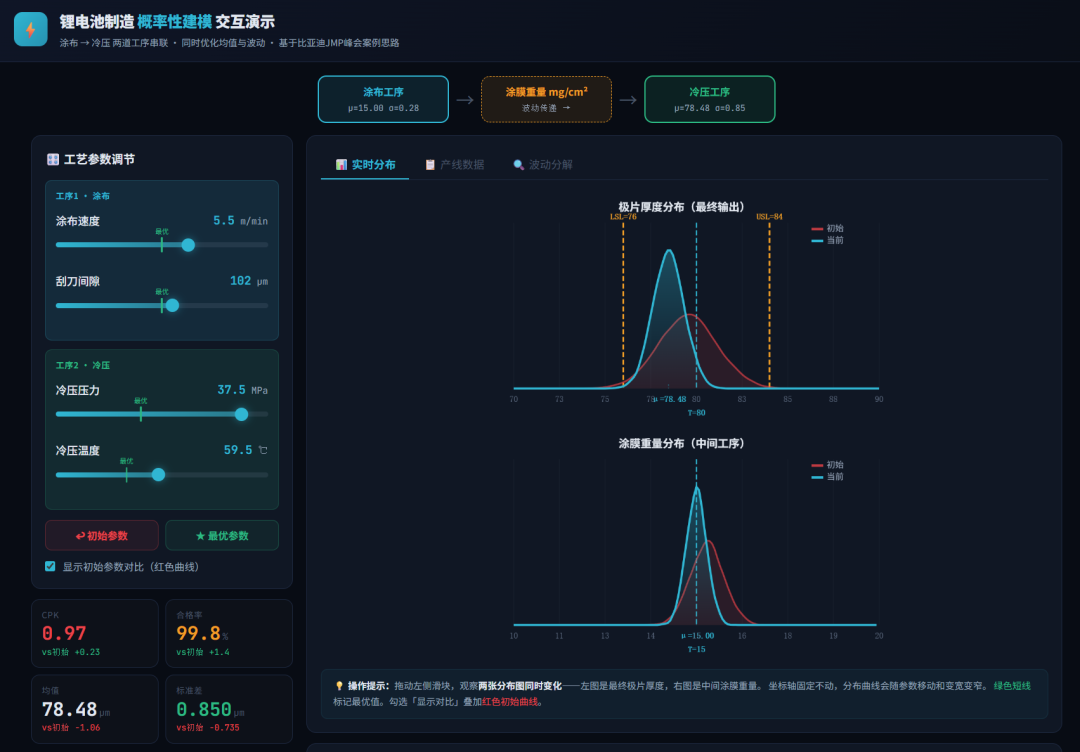The width and height of the screenshot is (1080, 752).
Task: Select the 冷压工序 process box
Action: point(709,99)
